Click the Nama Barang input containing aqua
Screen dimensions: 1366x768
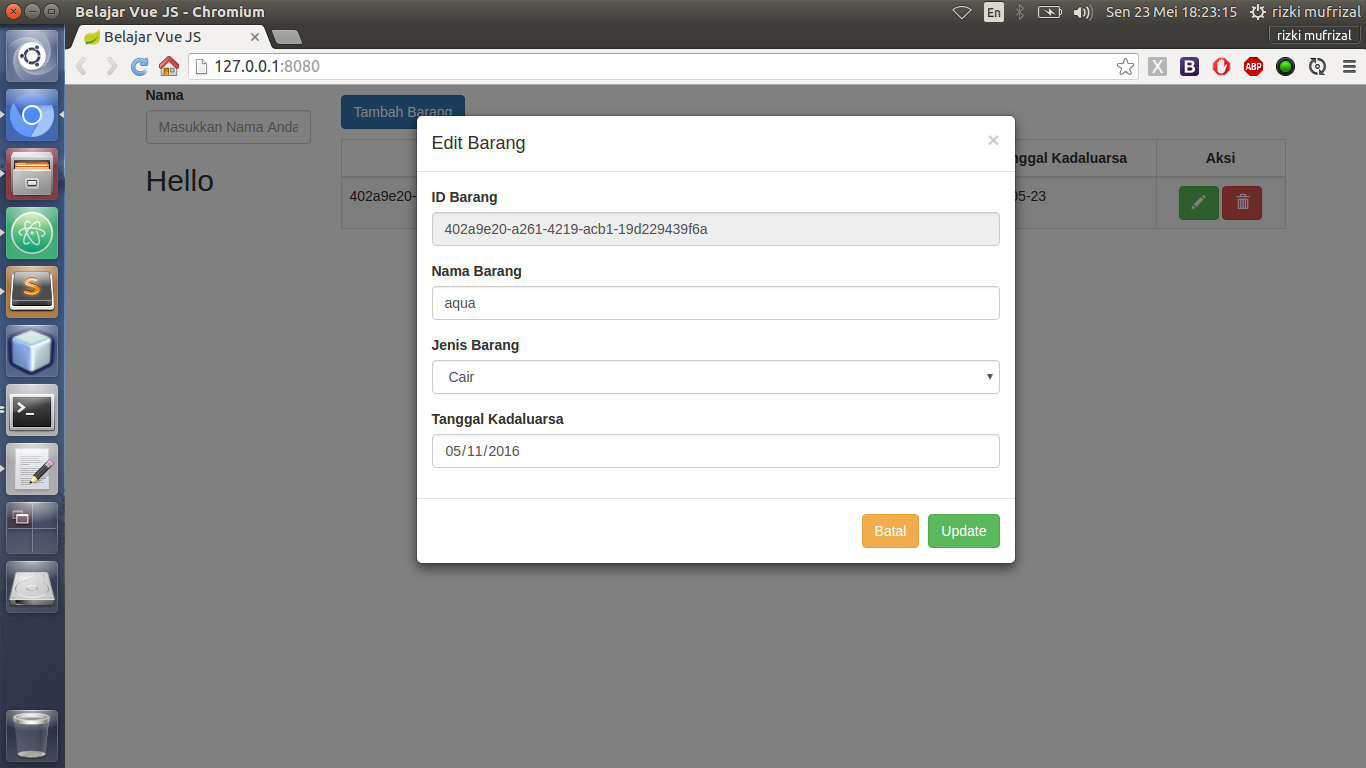715,303
